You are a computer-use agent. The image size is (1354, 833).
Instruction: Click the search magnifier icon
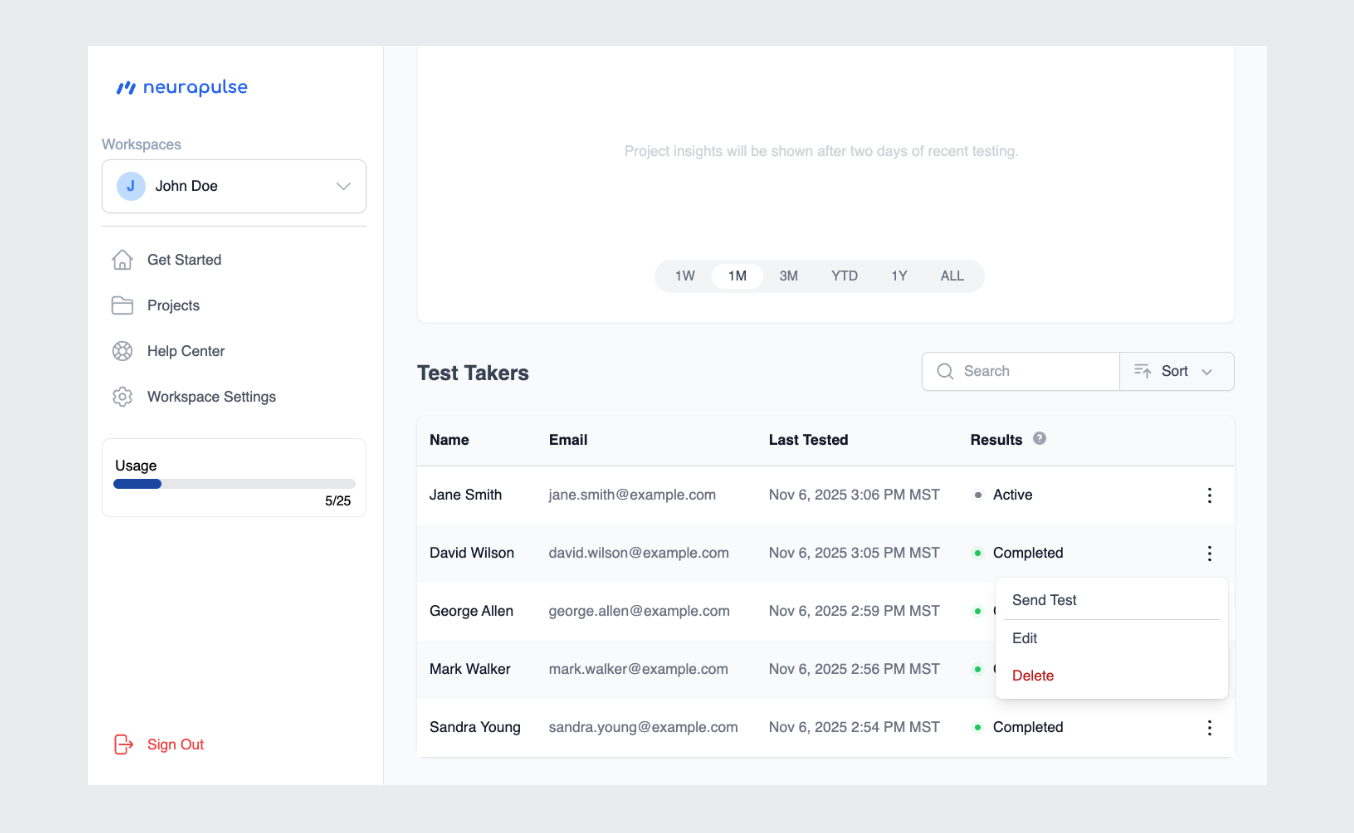(945, 371)
